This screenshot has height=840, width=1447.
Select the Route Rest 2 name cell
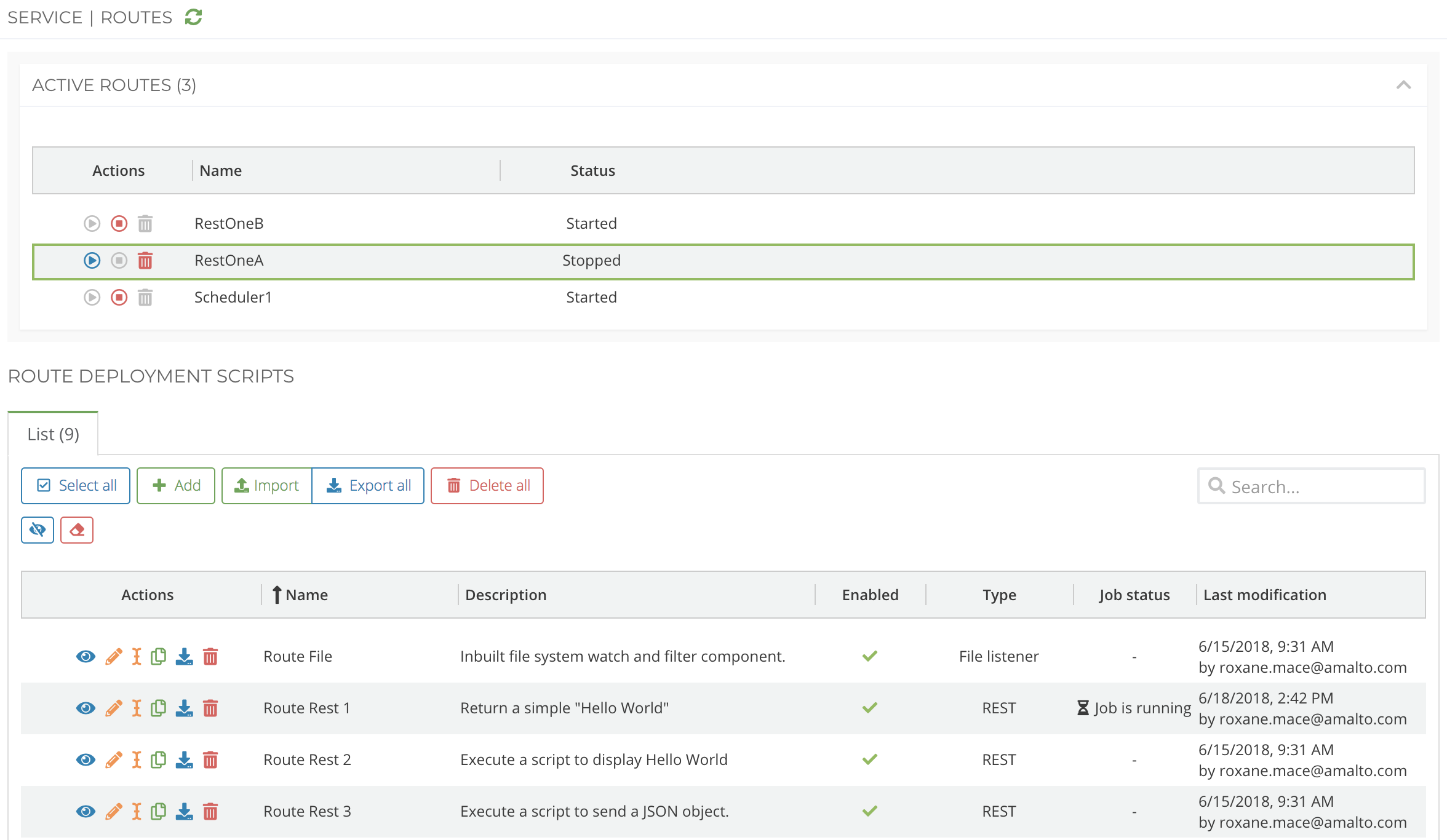click(x=307, y=760)
